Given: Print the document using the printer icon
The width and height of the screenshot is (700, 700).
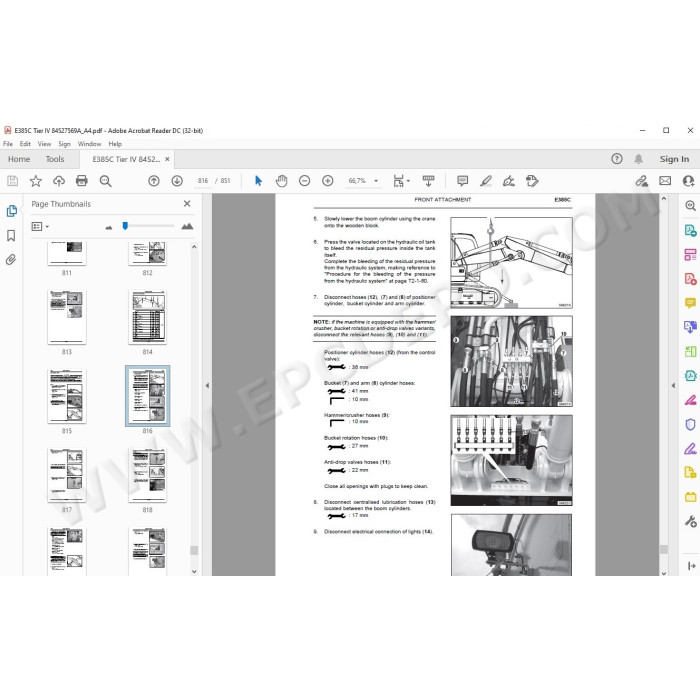Looking at the screenshot, I should click(x=82, y=181).
